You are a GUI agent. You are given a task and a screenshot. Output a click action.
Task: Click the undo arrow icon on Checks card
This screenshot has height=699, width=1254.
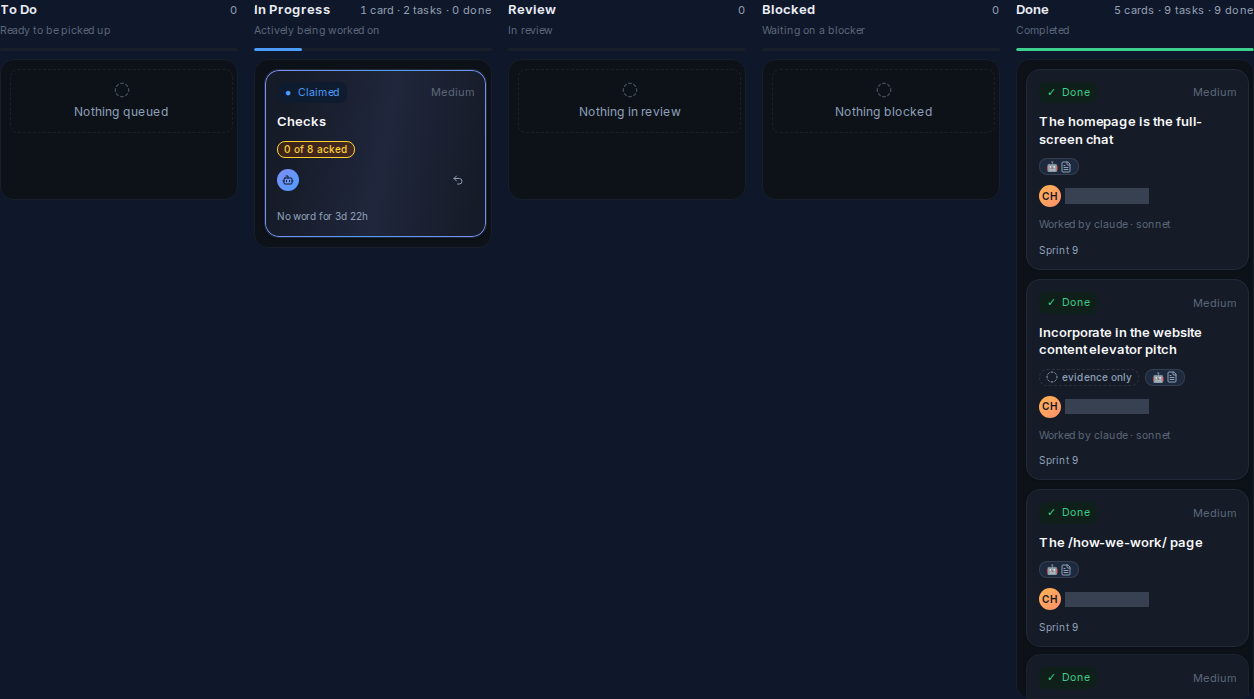(x=458, y=180)
